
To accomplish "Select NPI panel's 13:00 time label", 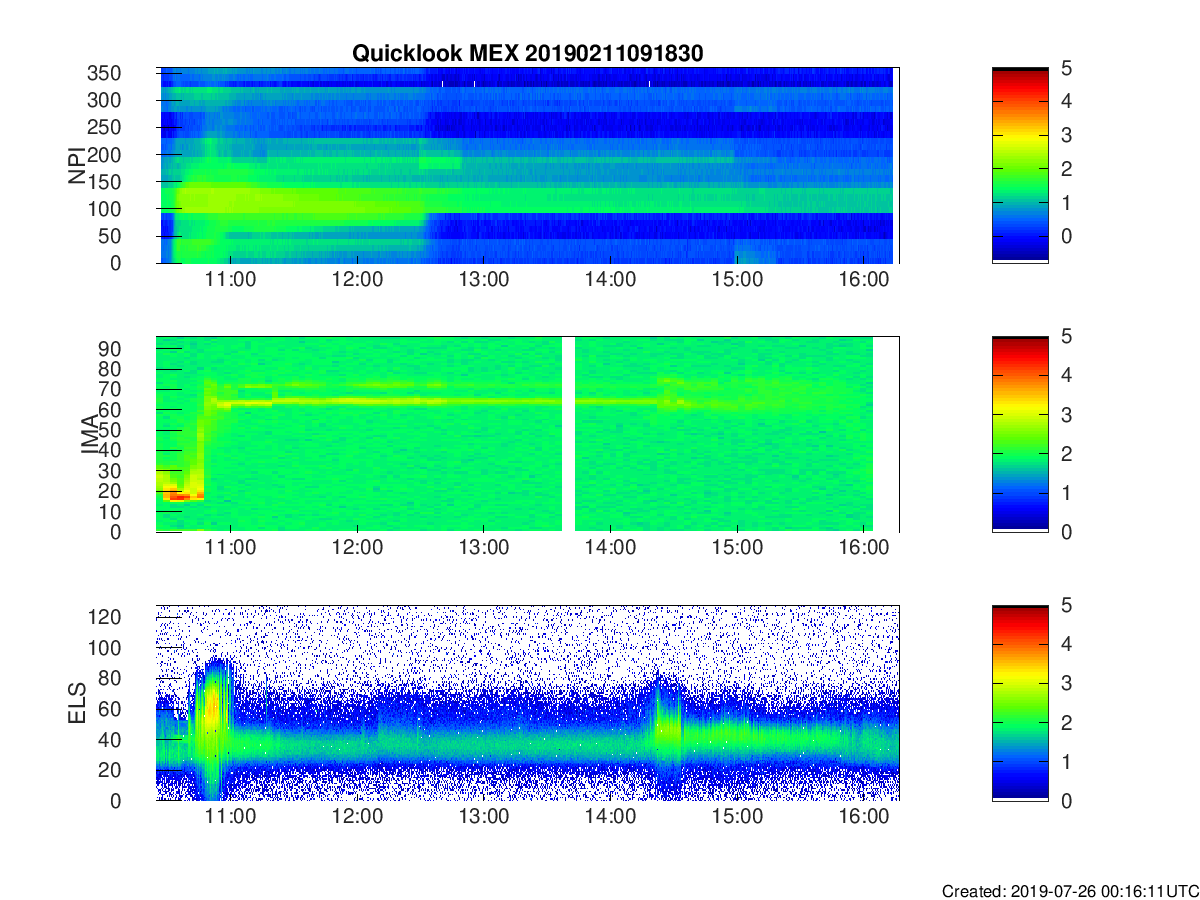I will pyautogui.click(x=484, y=279).
